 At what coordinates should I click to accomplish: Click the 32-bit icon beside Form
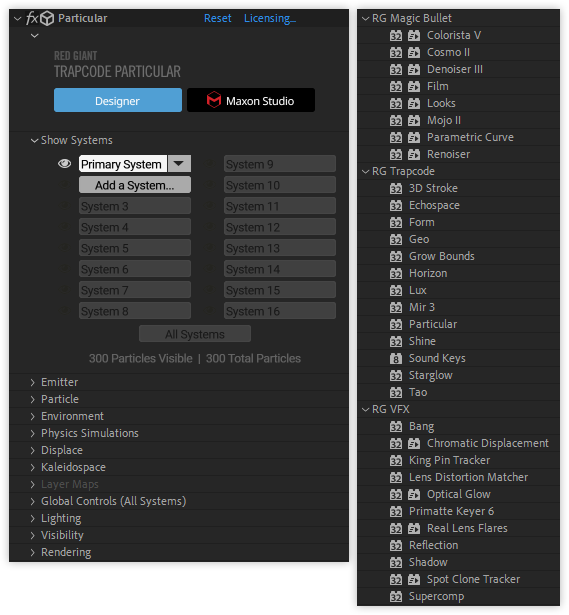pos(396,223)
